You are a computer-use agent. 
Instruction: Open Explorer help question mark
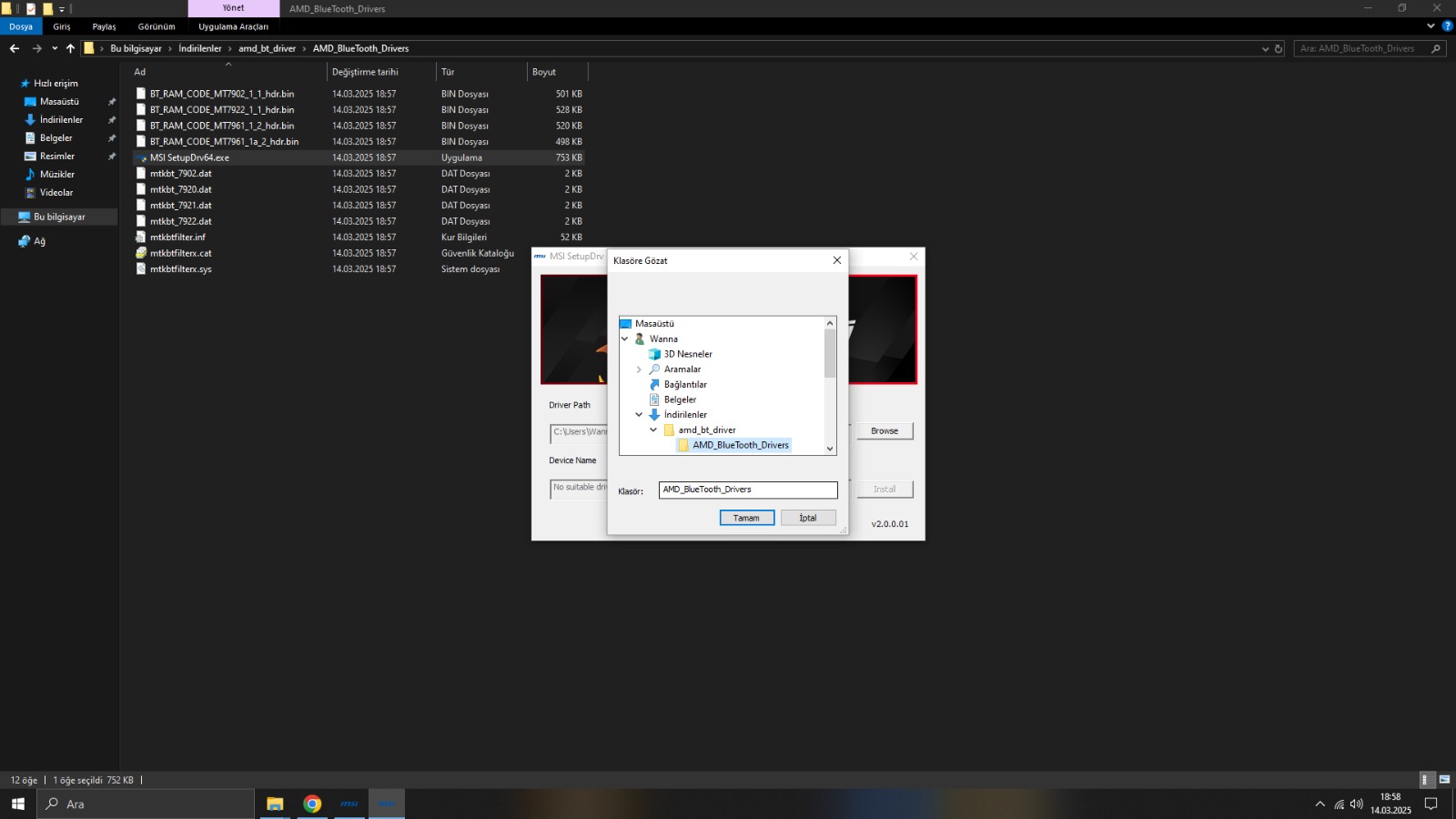tap(1447, 26)
